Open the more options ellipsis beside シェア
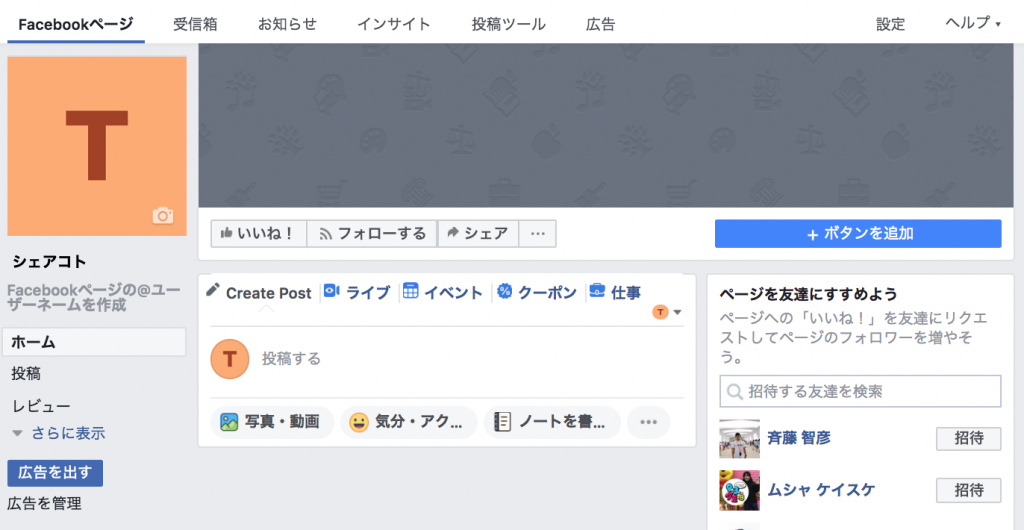 [537, 234]
